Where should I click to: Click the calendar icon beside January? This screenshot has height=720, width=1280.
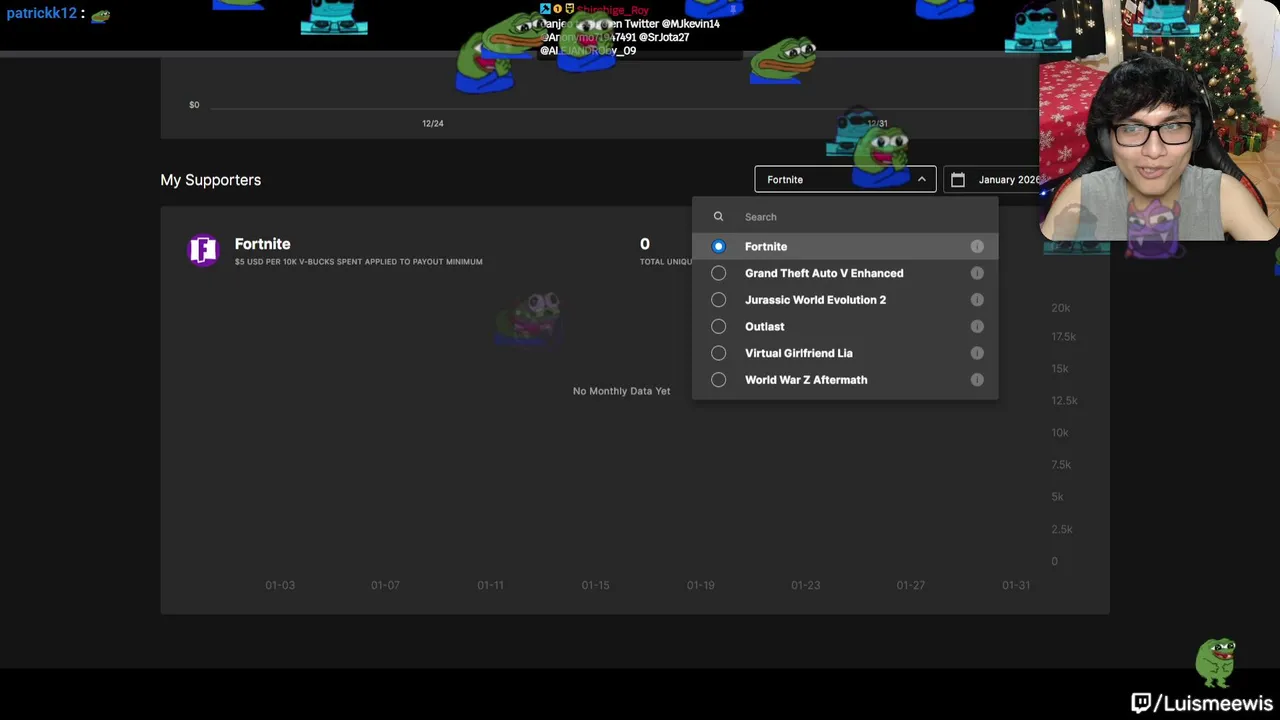958,179
